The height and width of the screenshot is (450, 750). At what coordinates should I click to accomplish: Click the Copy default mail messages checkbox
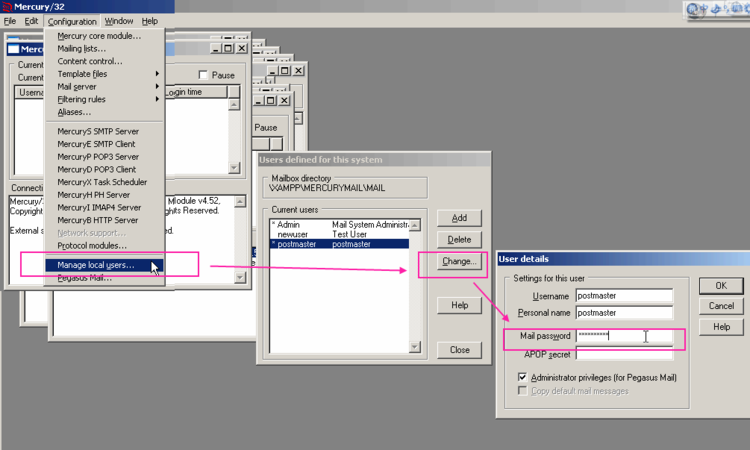pyautogui.click(x=523, y=390)
